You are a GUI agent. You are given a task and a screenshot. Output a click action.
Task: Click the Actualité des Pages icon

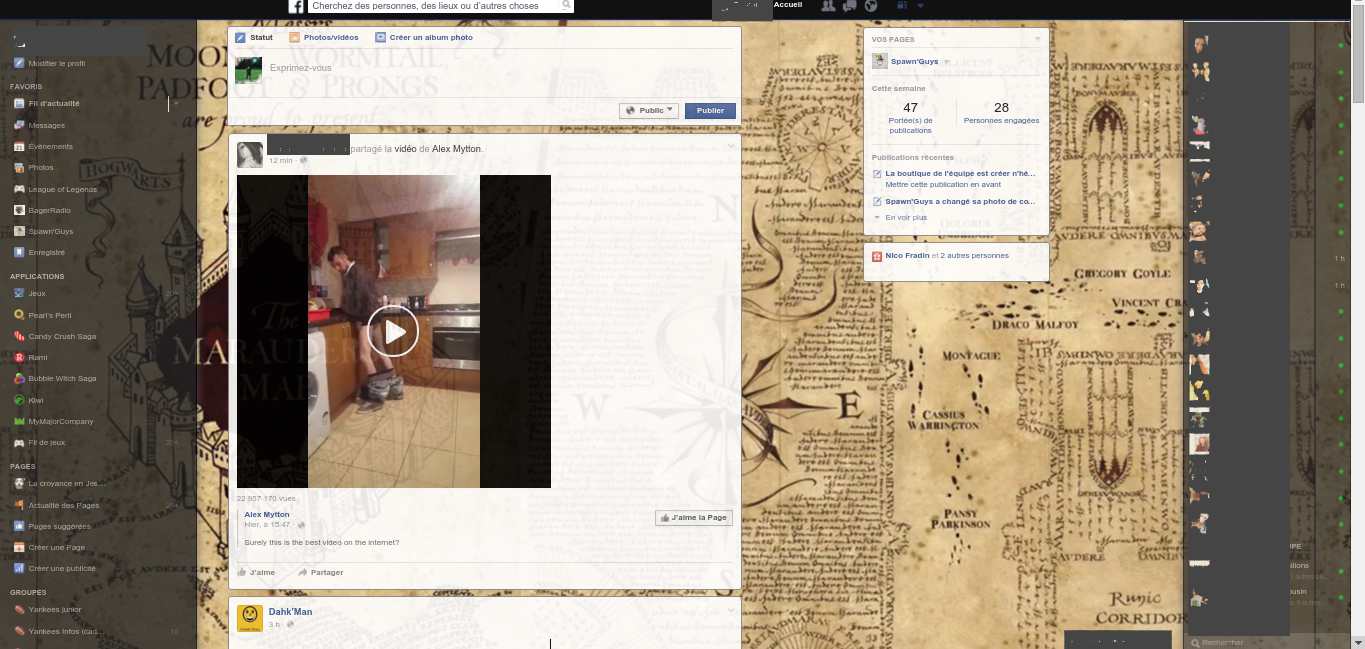click(19, 505)
